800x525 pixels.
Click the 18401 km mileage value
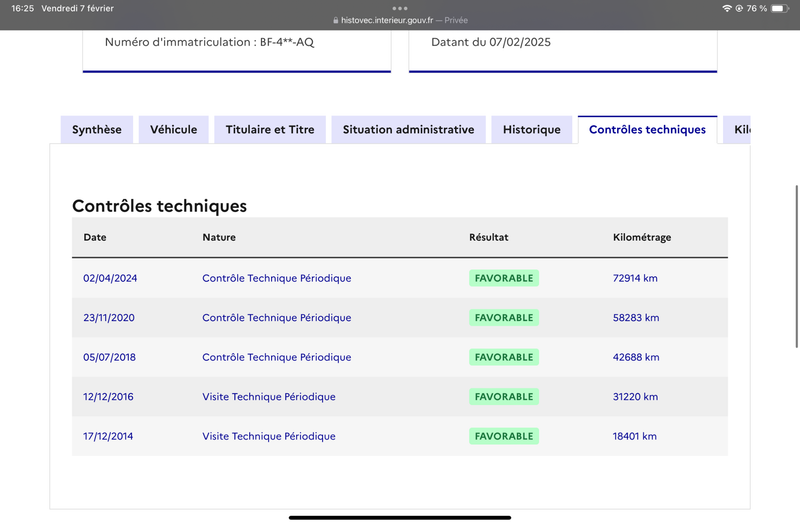tap(635, 436)
